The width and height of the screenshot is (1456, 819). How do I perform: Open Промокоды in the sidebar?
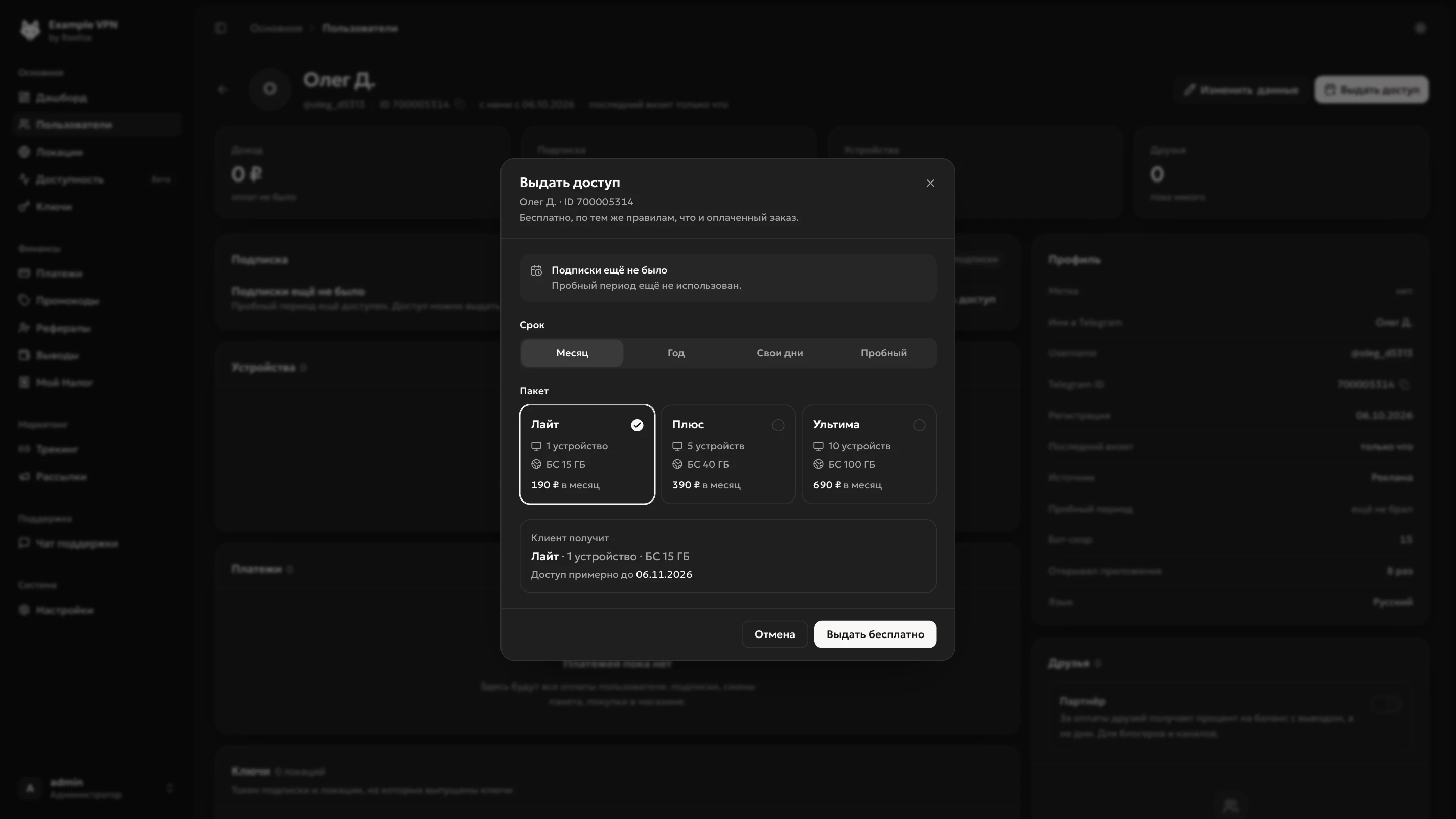click(96, 301)
